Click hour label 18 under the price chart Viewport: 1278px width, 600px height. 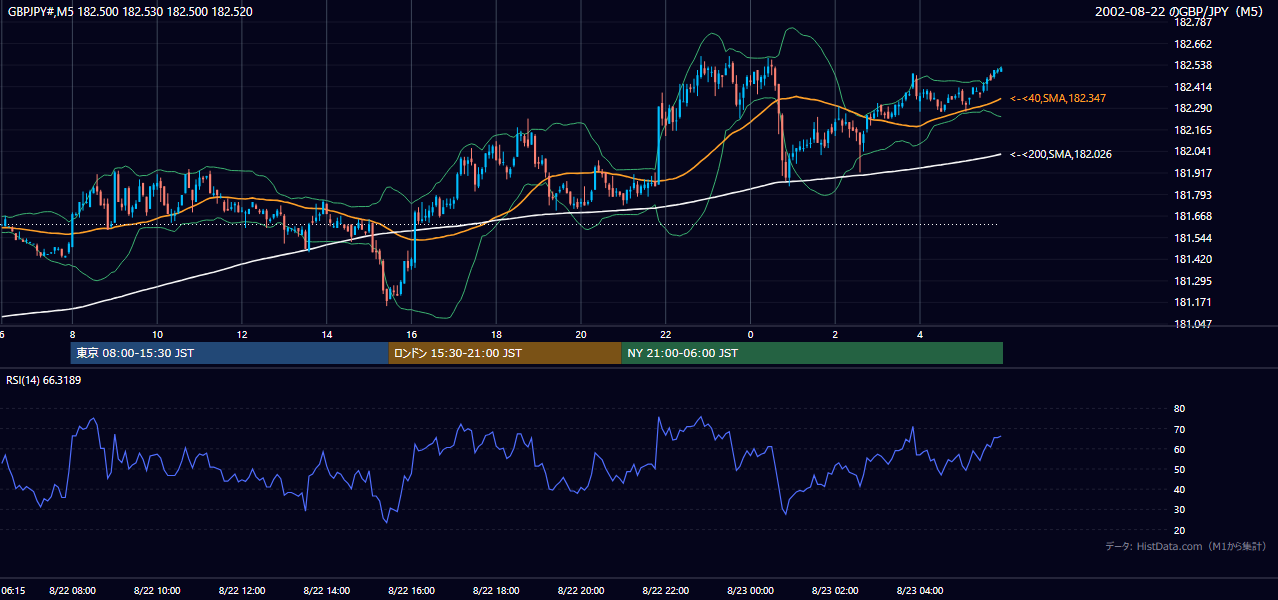click(x=496, y=333)
